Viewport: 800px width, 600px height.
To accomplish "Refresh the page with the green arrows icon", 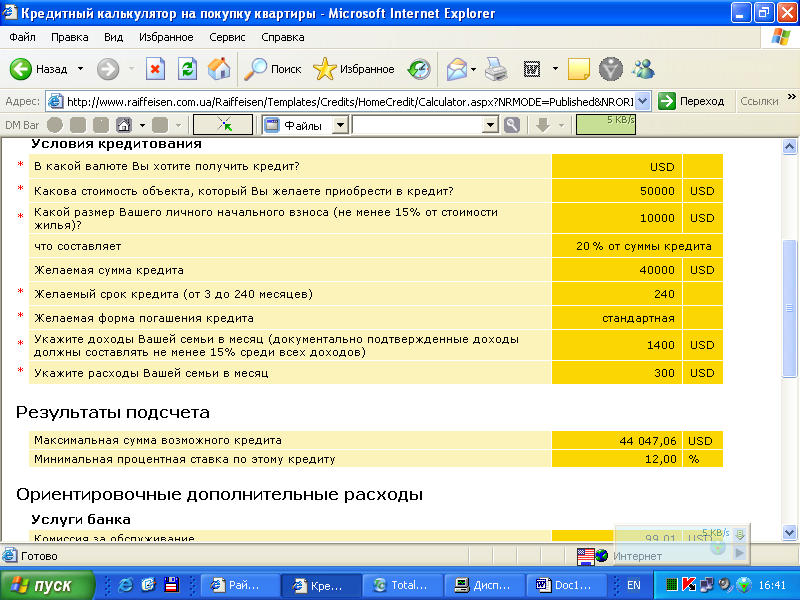I will tap(187, 69).
